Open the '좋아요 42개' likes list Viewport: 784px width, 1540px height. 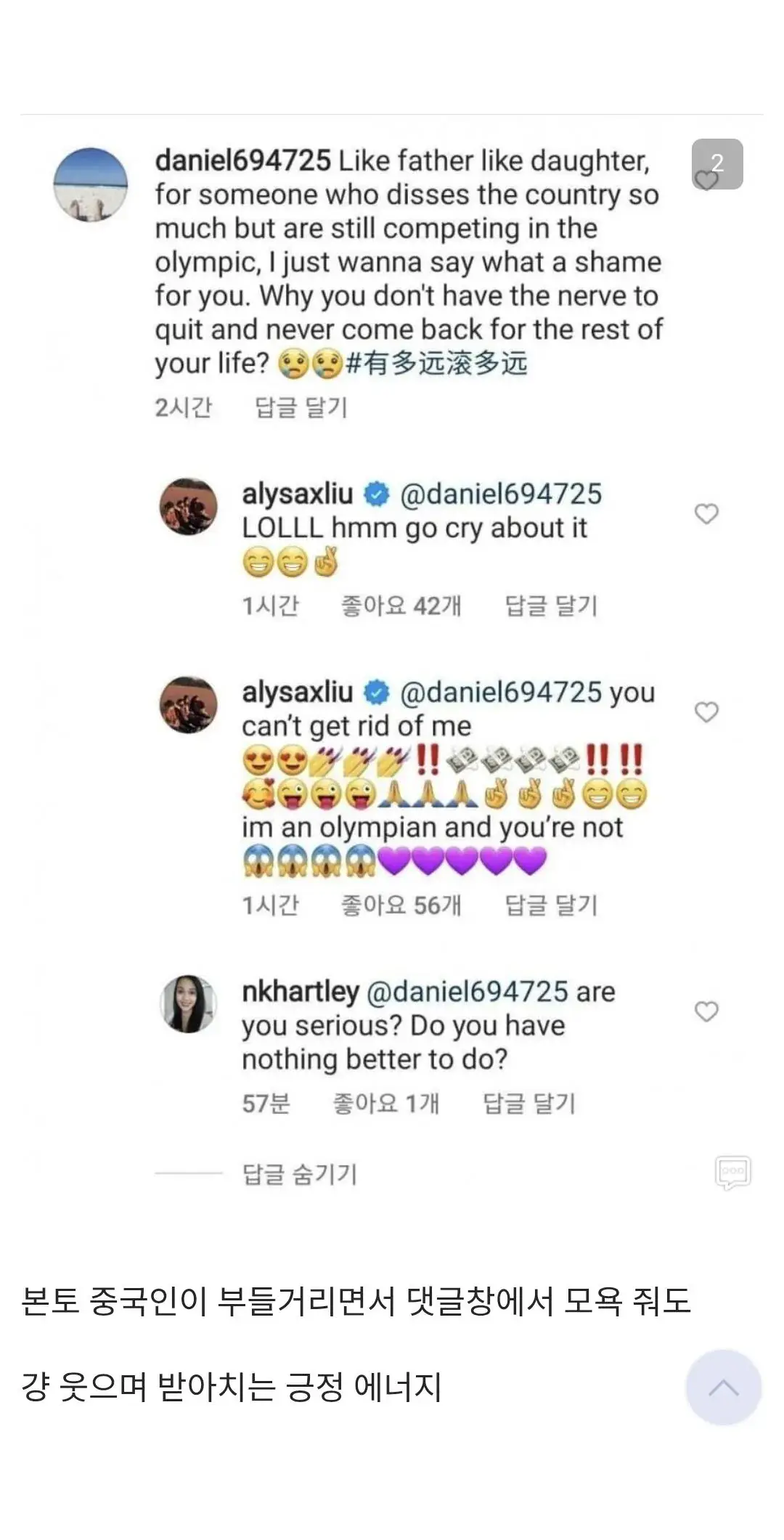point(401,606)
